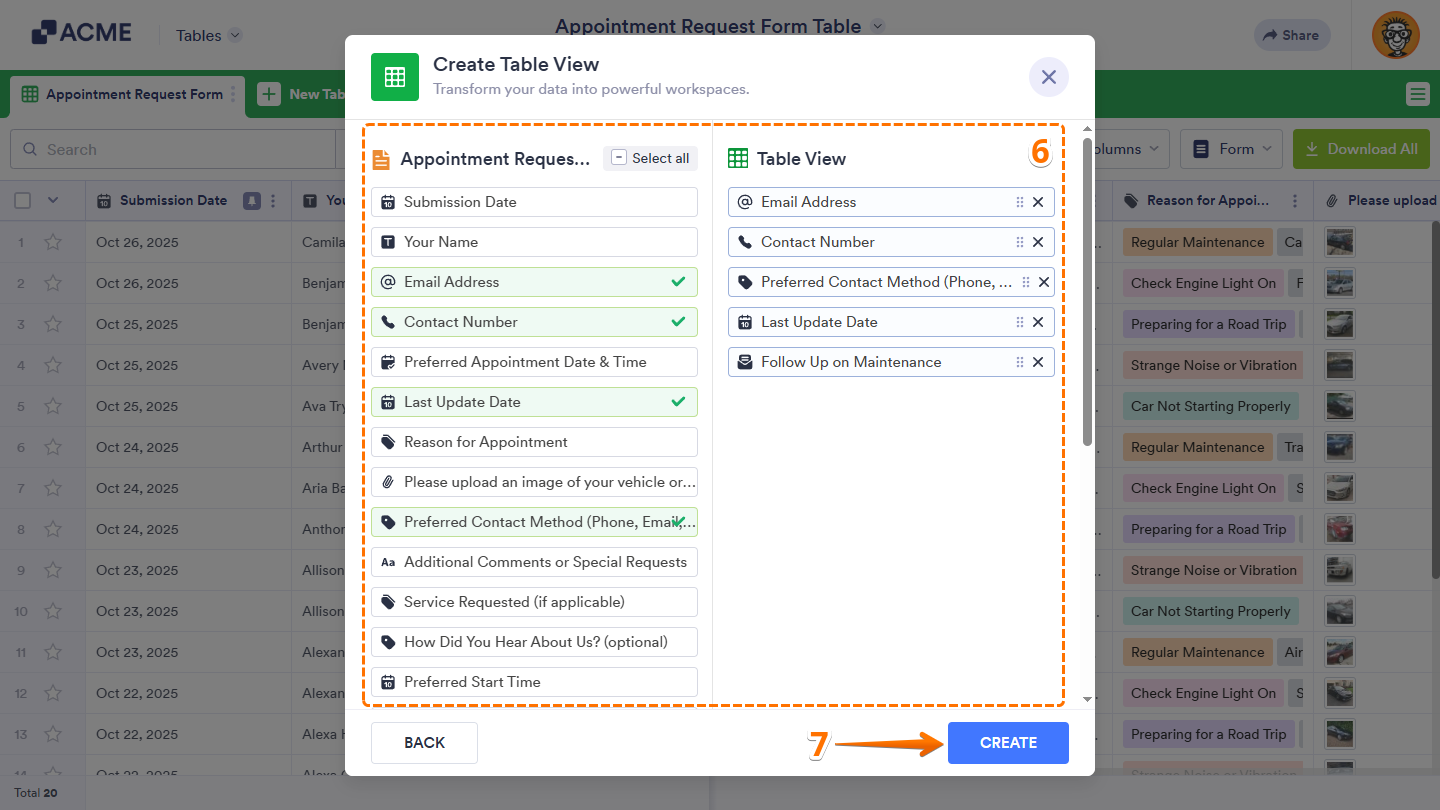
Task: Click the user avatar in the top corner
Action: click(x=1395, y=35)
